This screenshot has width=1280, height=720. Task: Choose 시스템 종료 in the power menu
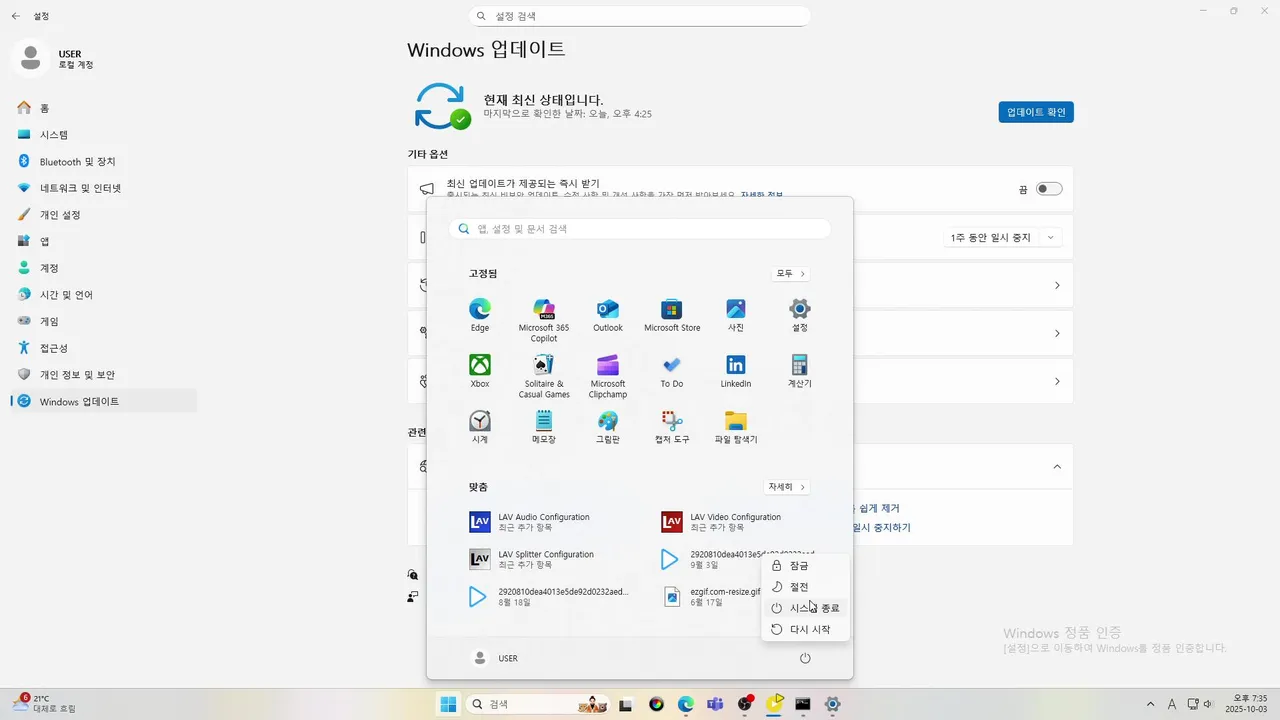point(805,608)
